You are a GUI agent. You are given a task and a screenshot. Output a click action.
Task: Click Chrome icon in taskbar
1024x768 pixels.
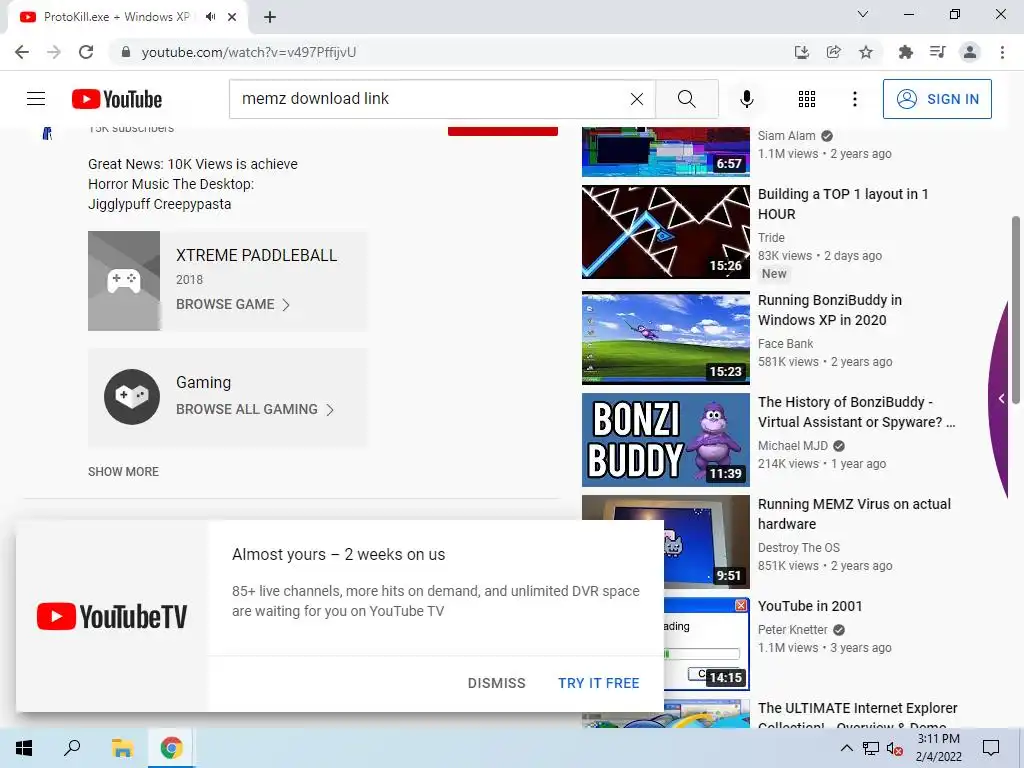click(x=171, y=748)
